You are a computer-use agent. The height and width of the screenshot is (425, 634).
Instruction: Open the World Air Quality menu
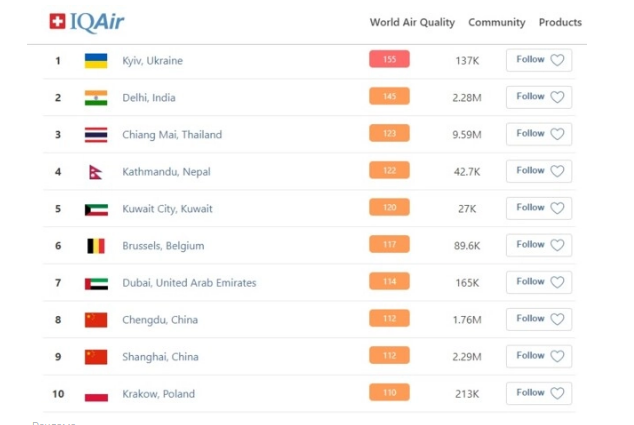tap(412, 22)
